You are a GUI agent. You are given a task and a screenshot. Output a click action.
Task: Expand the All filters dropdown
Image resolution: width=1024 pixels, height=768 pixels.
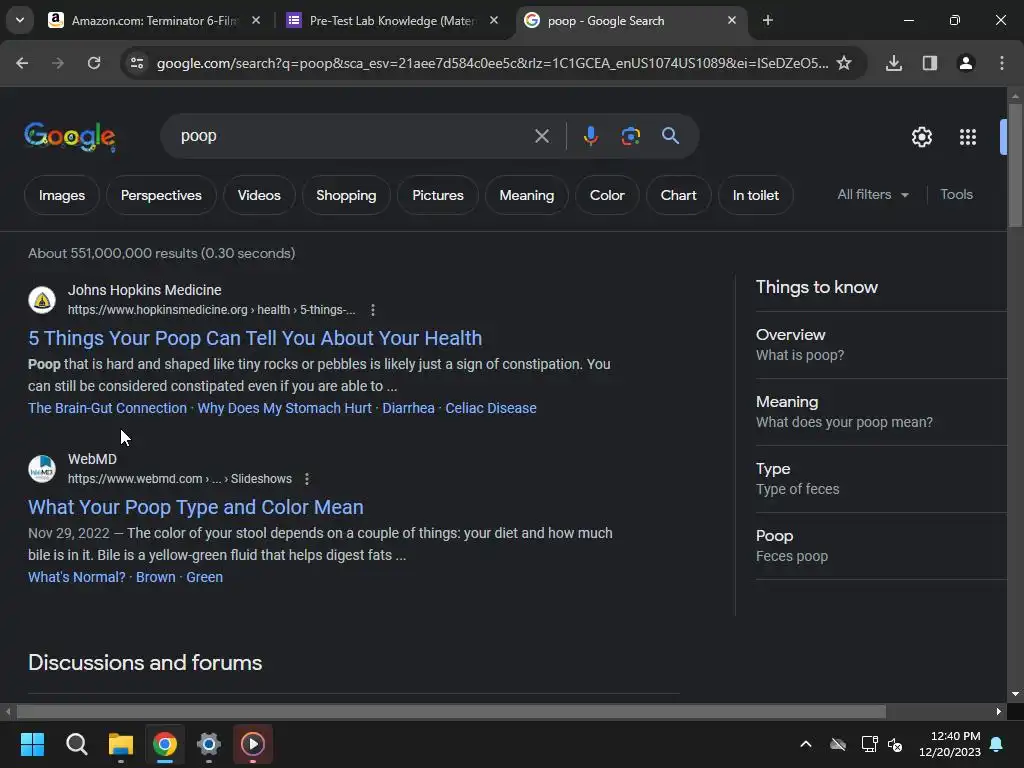click(873, 195)
